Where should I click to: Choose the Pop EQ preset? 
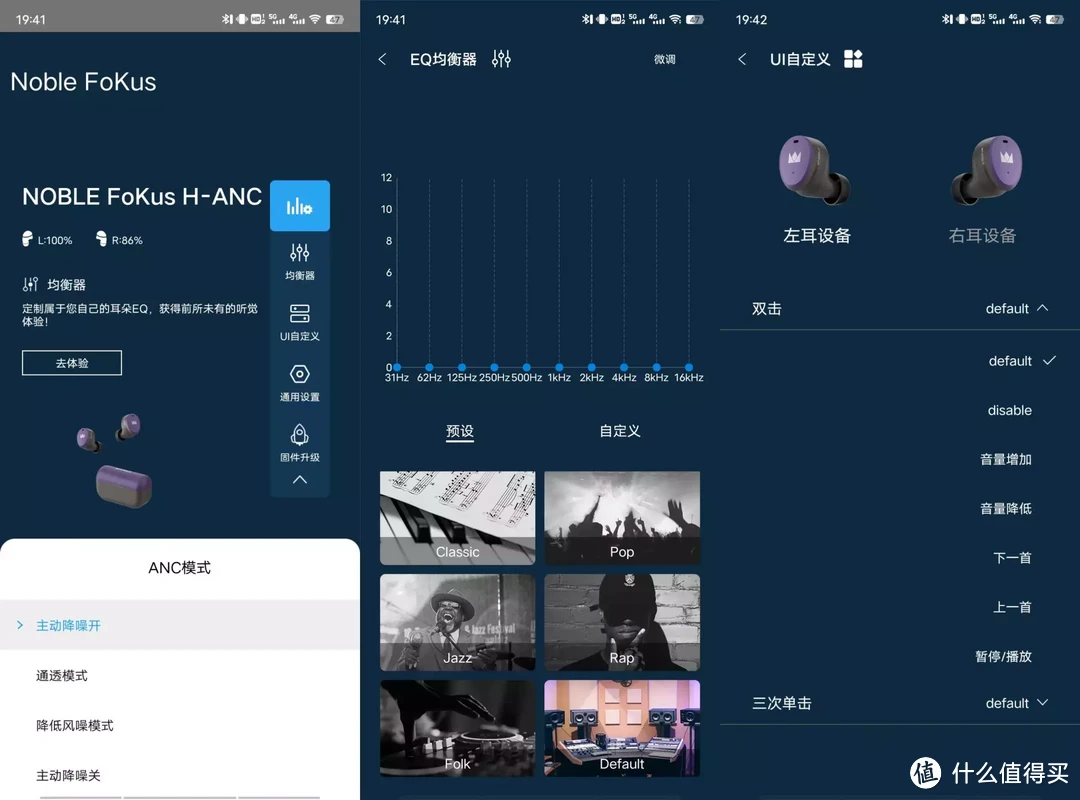click(622, 517)
